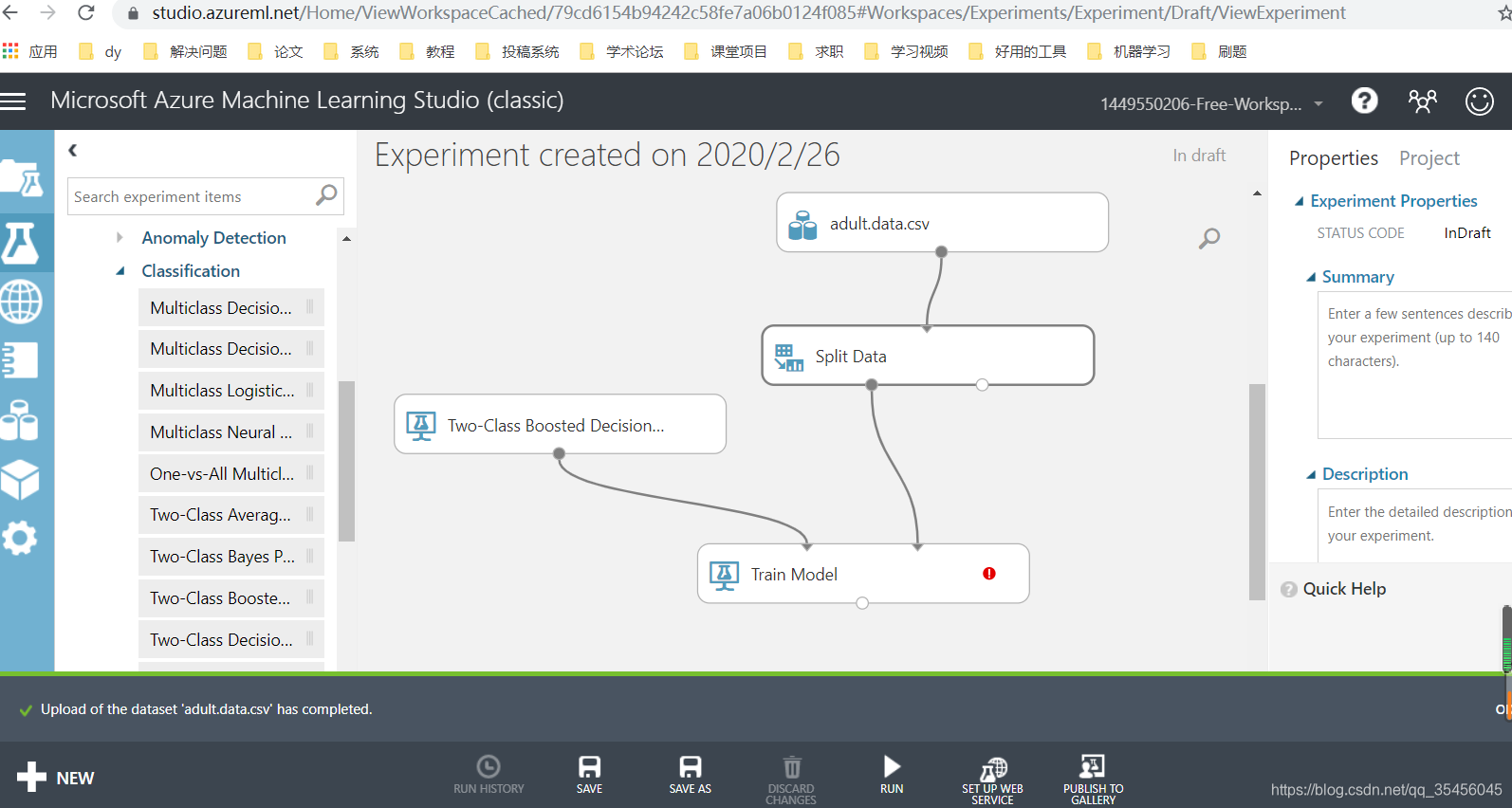Open the Help question mark icon
1512x808 pixels.
pyautogui.click(x=1364, y=101)
